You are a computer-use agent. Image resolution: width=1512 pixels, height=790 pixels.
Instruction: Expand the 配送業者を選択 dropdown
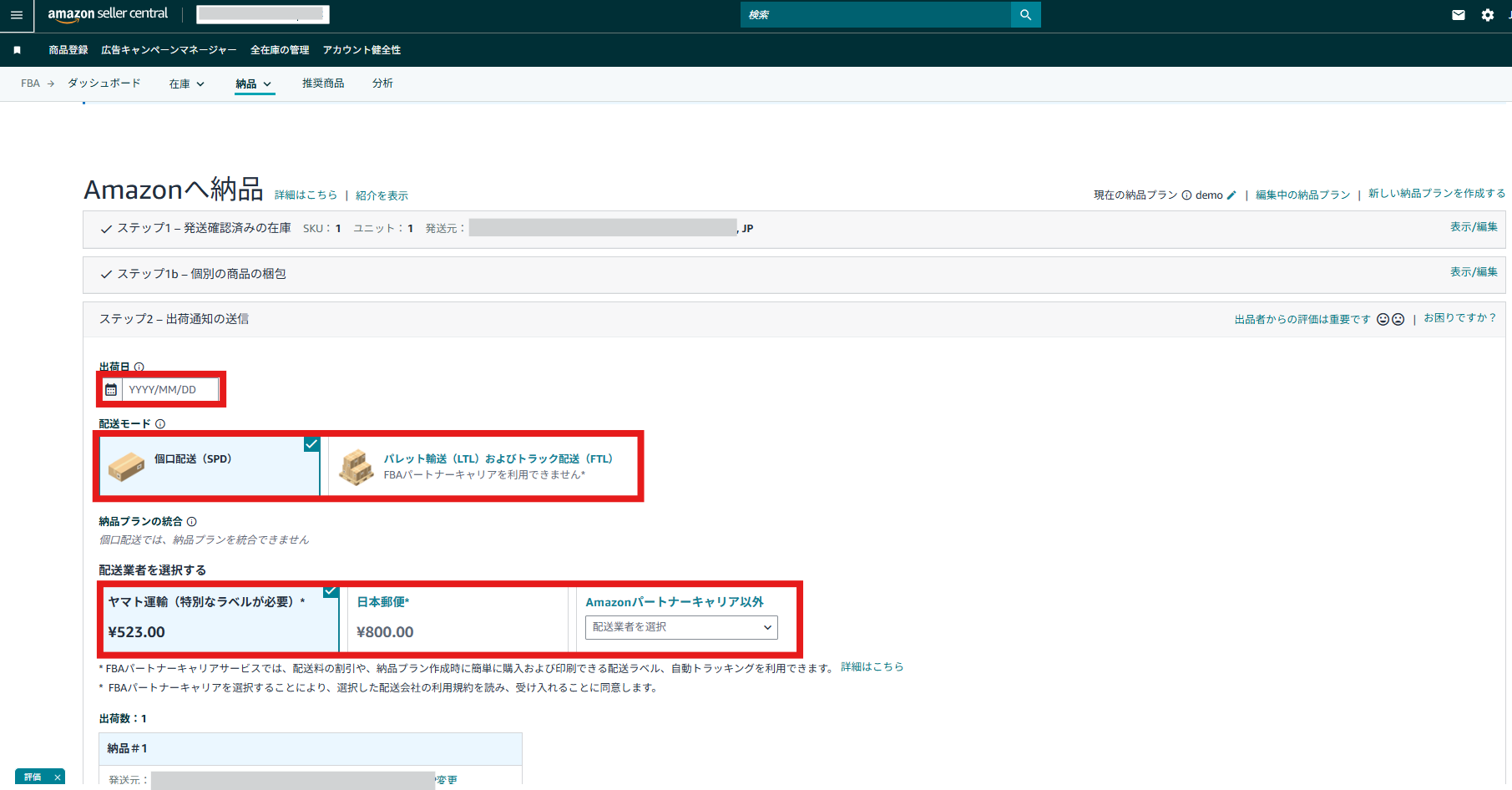coord(681,627)
